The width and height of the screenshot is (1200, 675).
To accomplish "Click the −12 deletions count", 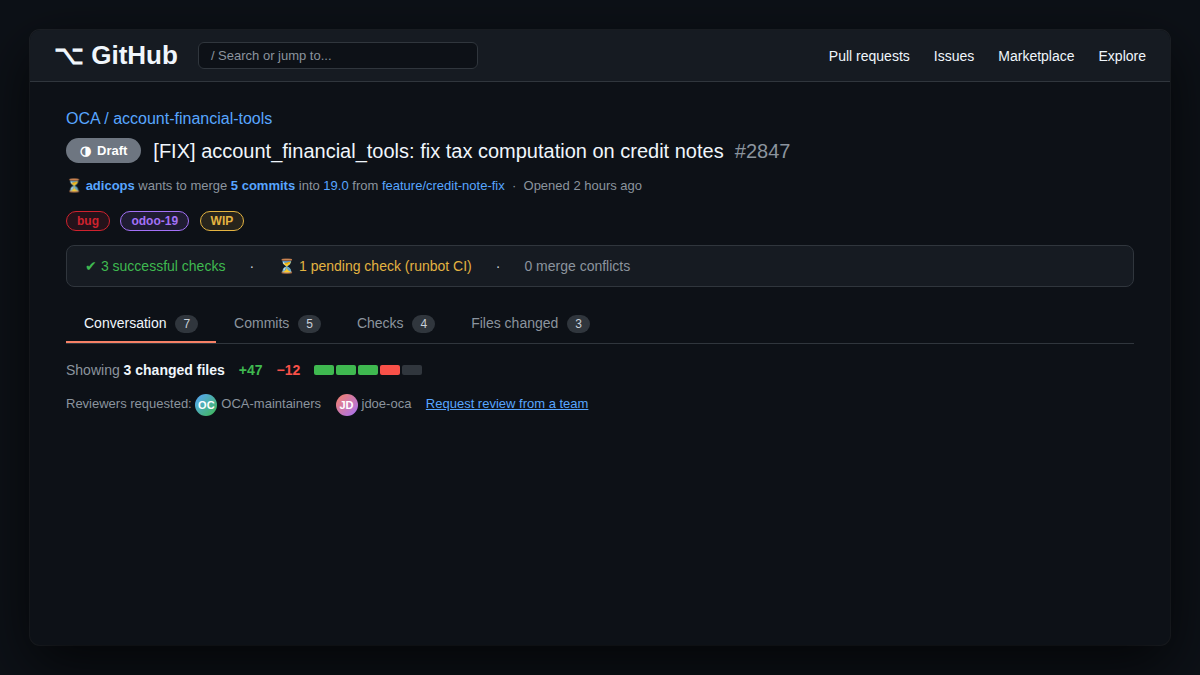I will pos(288,370).
